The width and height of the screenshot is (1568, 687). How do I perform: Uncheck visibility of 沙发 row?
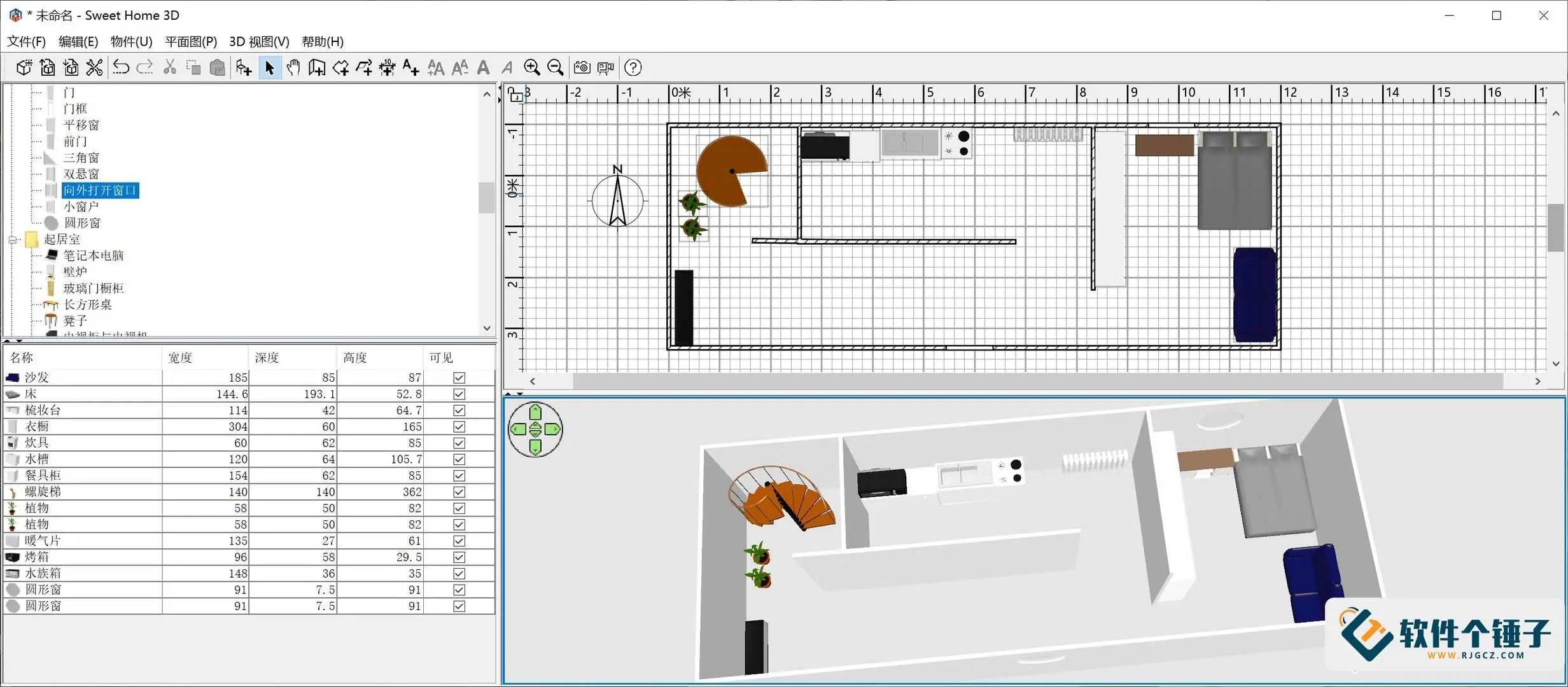(x=459, y=378)
